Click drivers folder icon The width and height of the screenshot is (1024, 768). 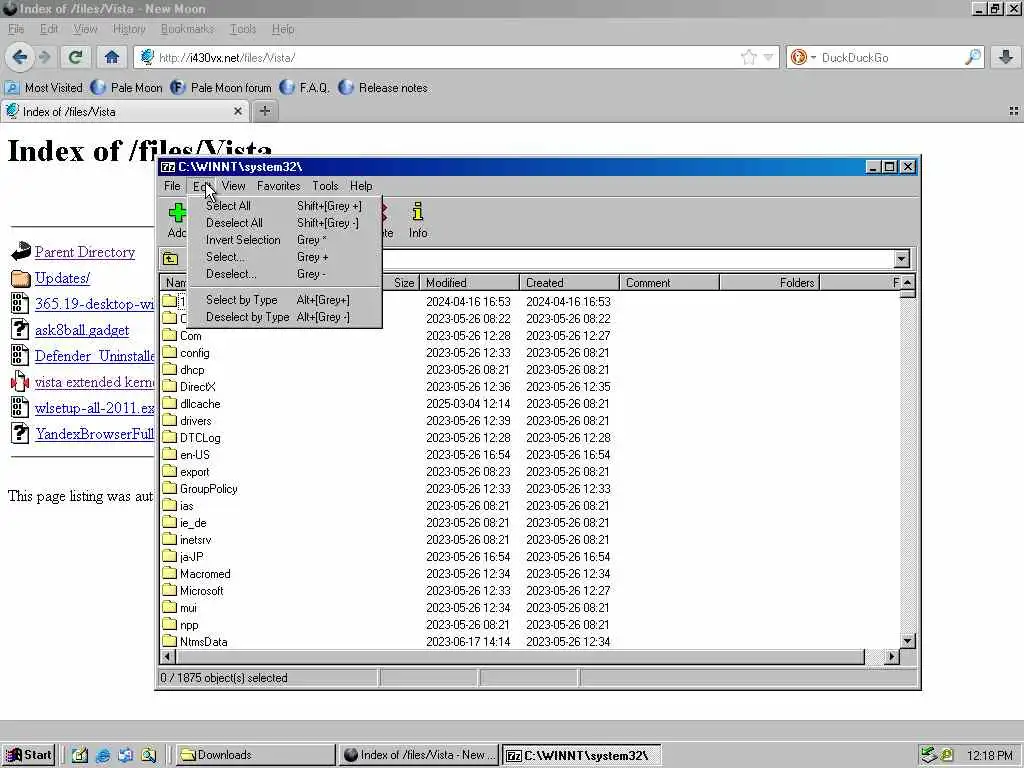click(170, 420)
